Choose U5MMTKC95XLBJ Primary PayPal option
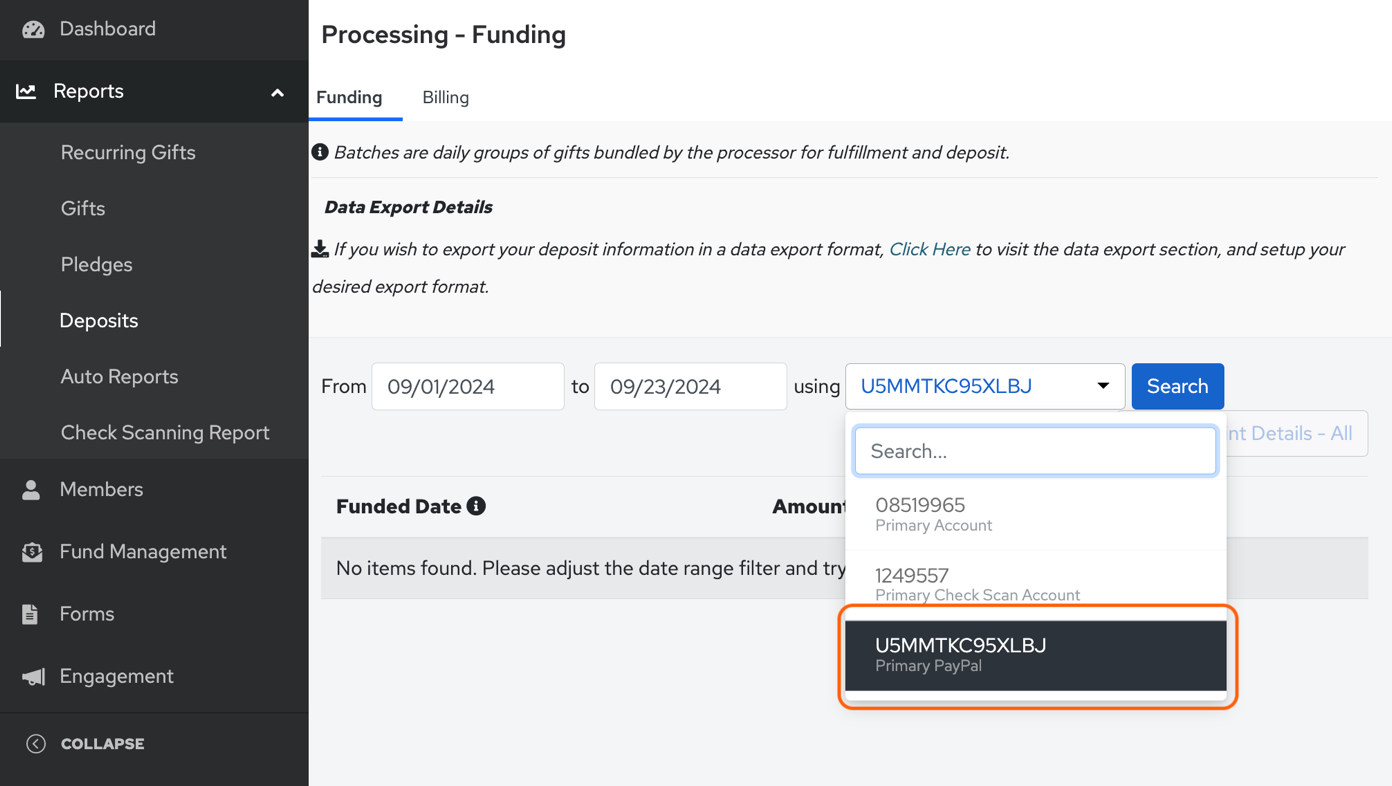The width and height of the screenshot is (1392, 786). pyautogui.click(x=1035, y=654)
